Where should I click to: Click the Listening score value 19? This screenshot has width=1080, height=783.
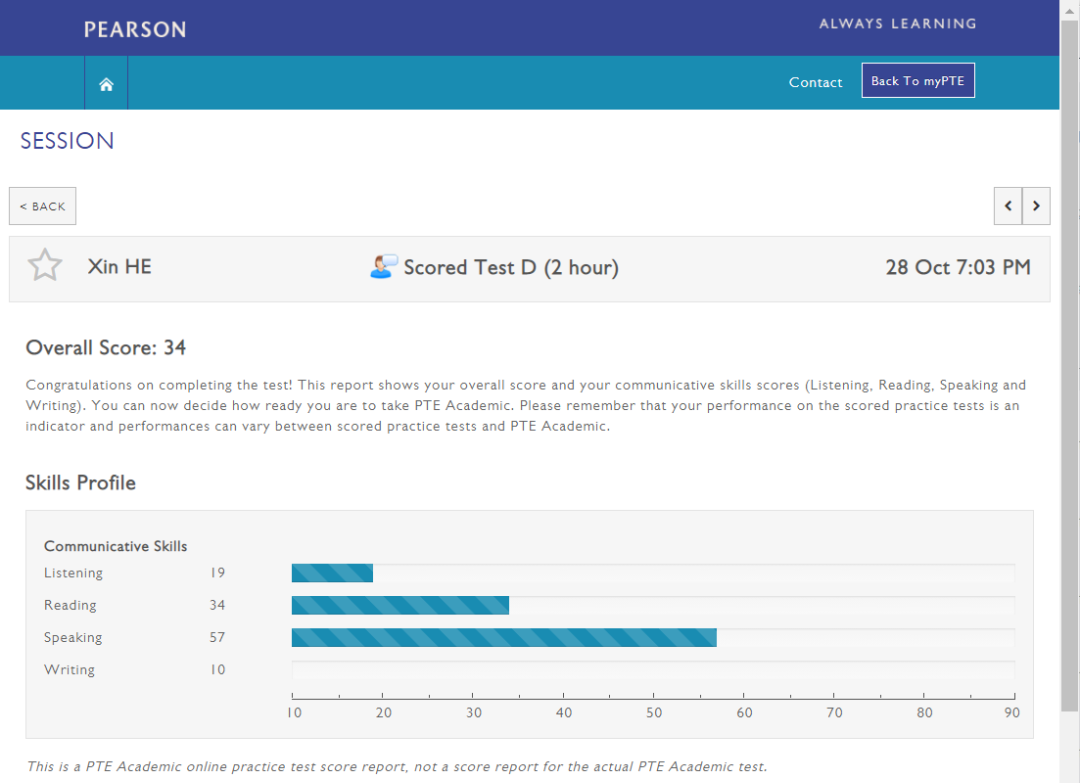click(x=218, y=573)
